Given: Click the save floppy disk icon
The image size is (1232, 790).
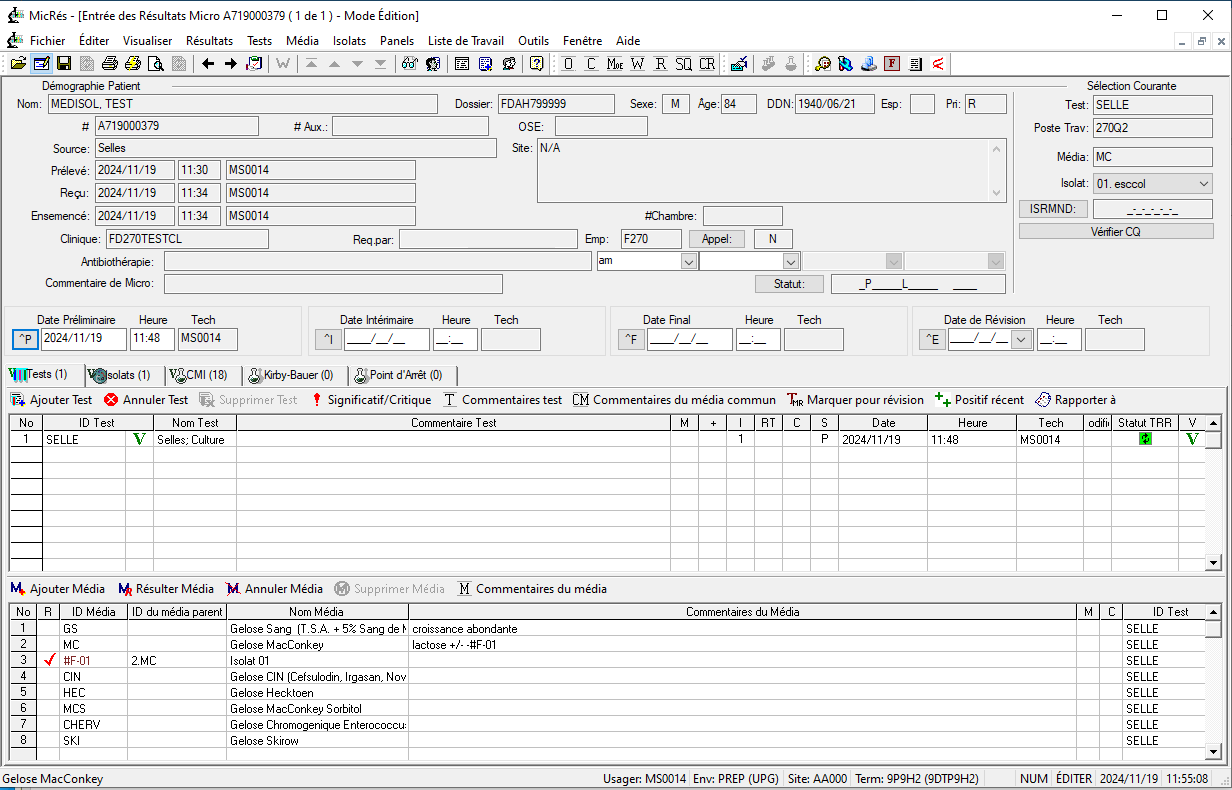Looking at the screenshot, I should point(64,64).
